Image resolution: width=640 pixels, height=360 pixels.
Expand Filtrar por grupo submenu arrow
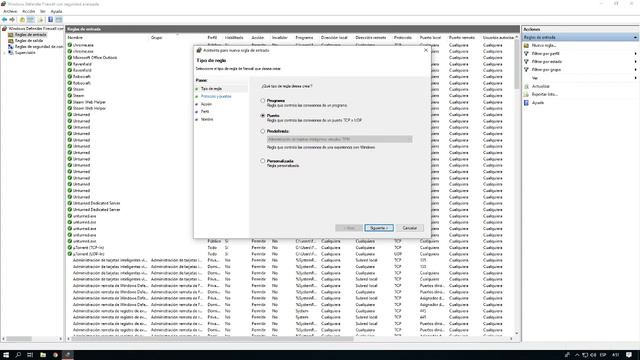pyautogui.click(x=635, y=70)
